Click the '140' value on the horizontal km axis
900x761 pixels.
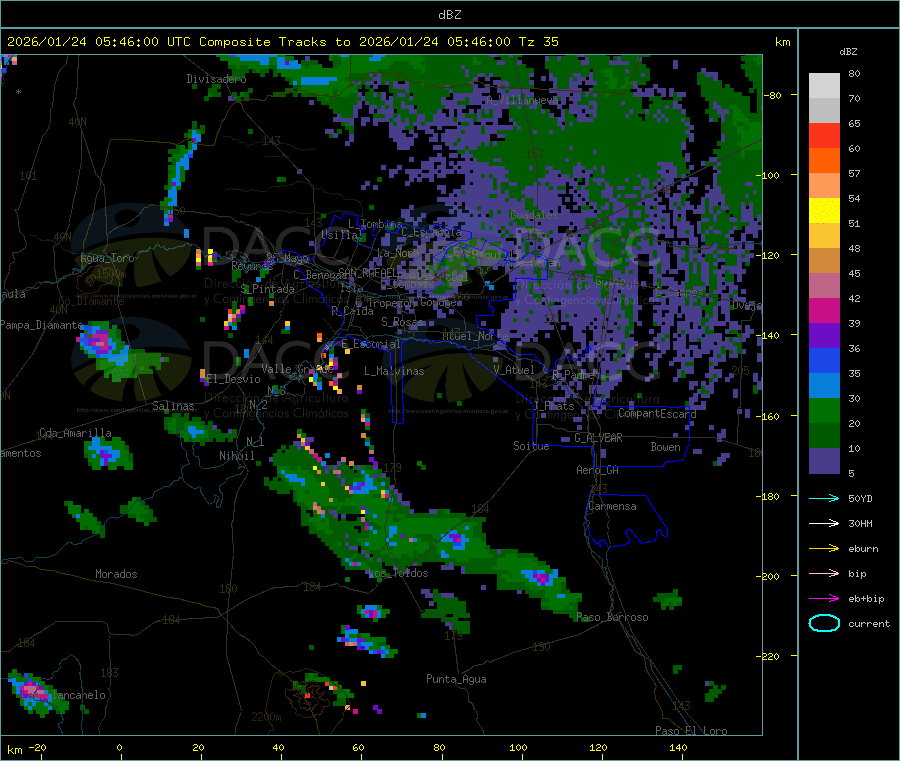[678, 747]
